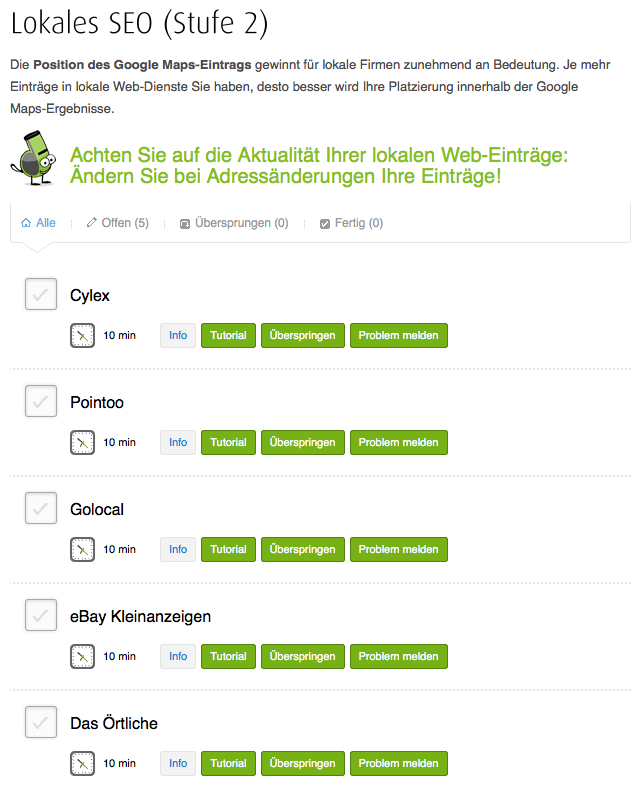
Task: Click the clock icon under Golocal
Action: tap(82, 549)
